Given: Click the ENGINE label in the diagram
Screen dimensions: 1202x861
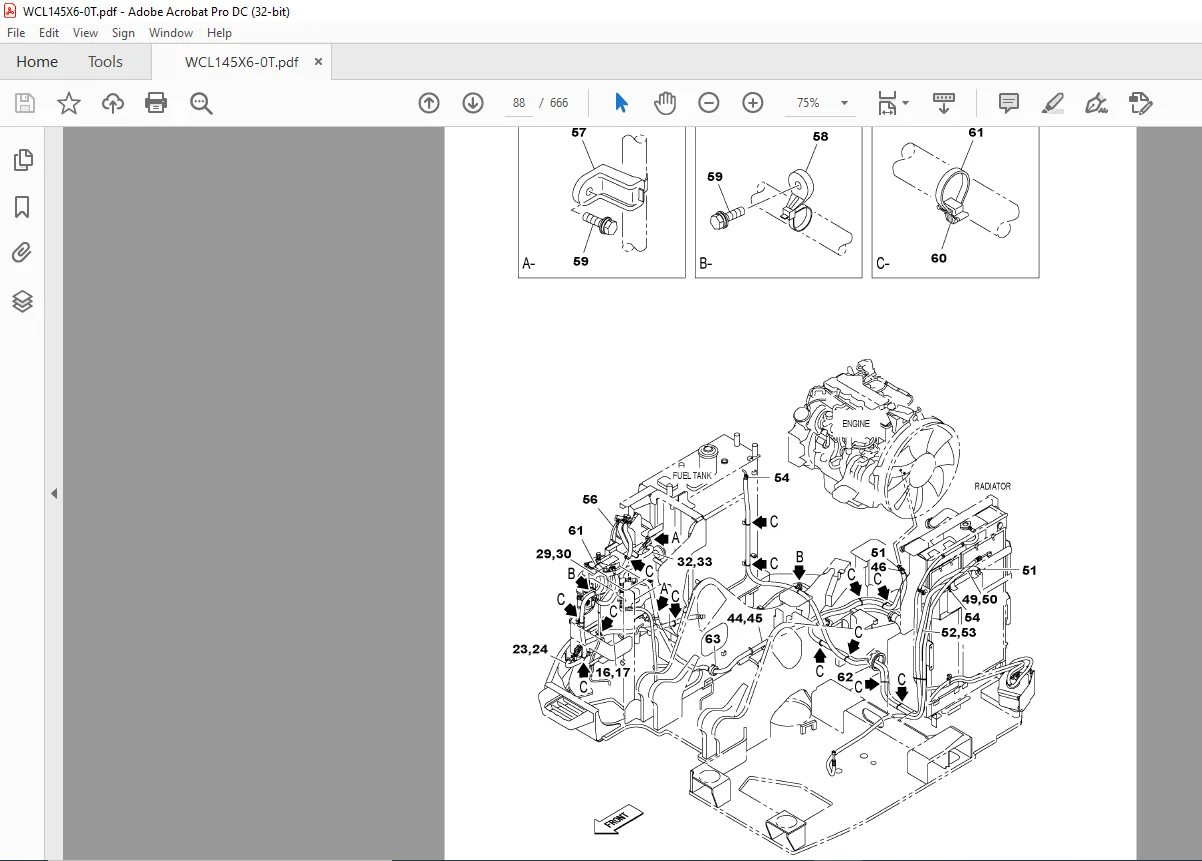Looking at the screenshot, I should pos(856,424).
